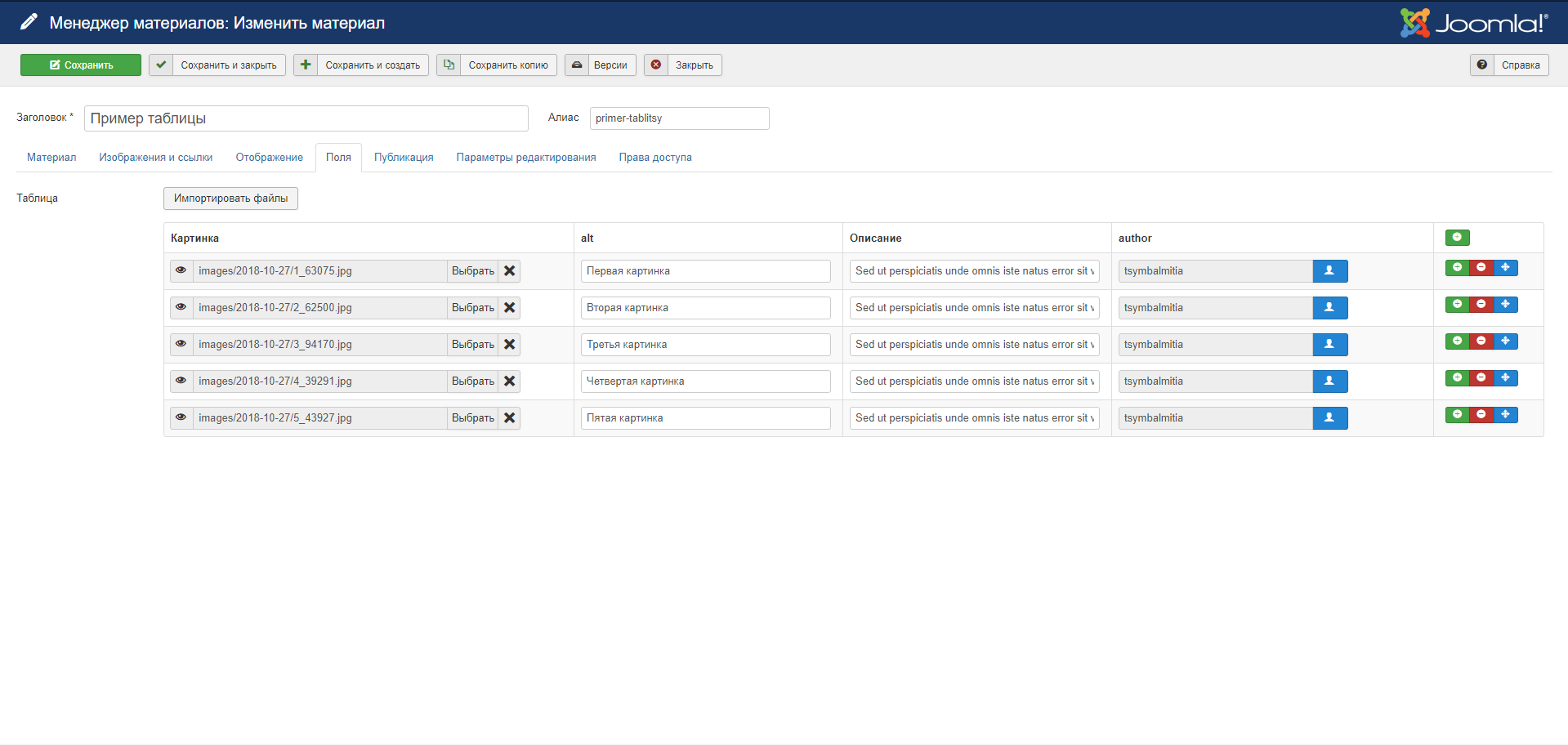
Task: Choose author via user button in last row
Action: click(x=1329, y=418)
